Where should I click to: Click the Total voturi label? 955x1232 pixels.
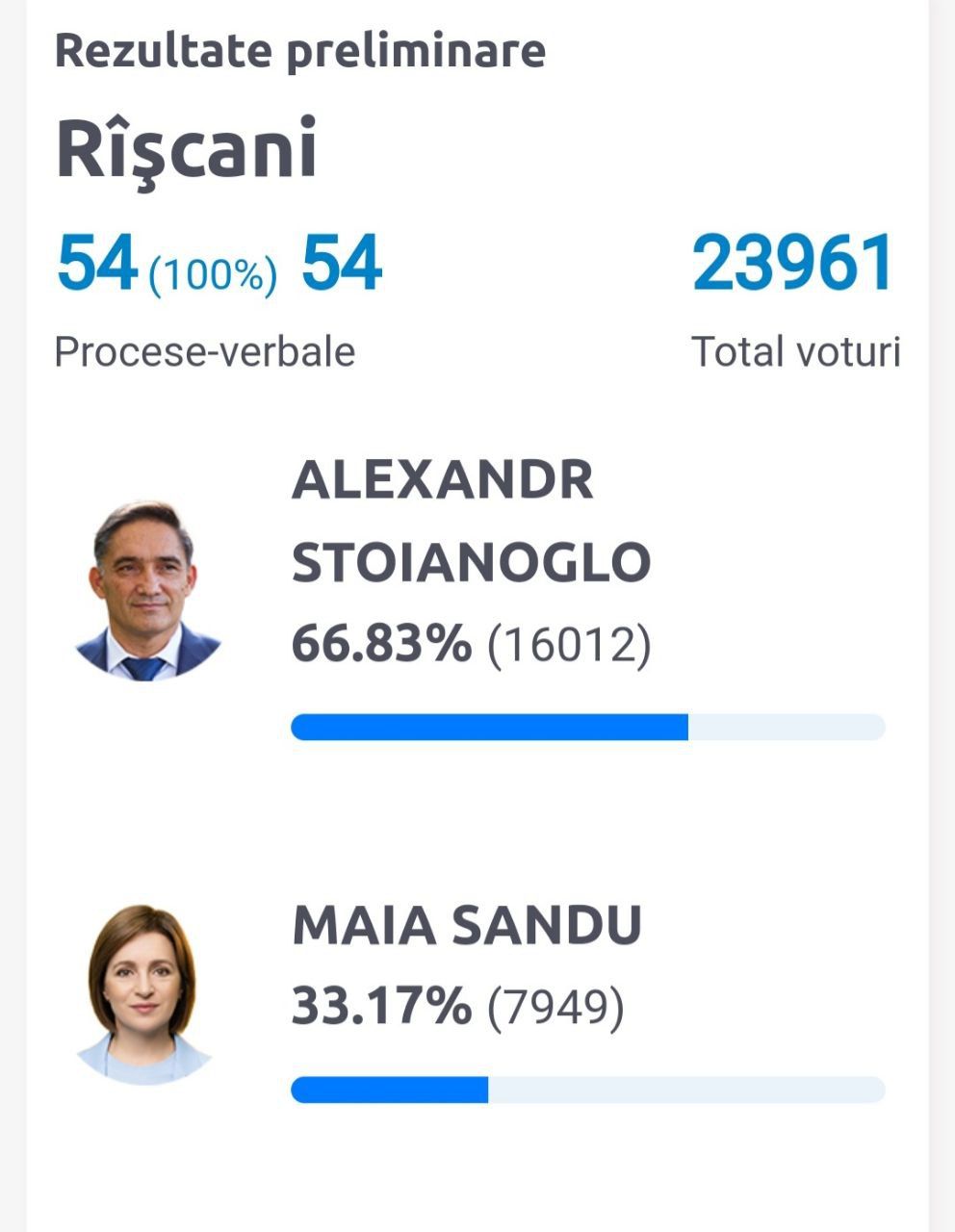coord(796,351)
